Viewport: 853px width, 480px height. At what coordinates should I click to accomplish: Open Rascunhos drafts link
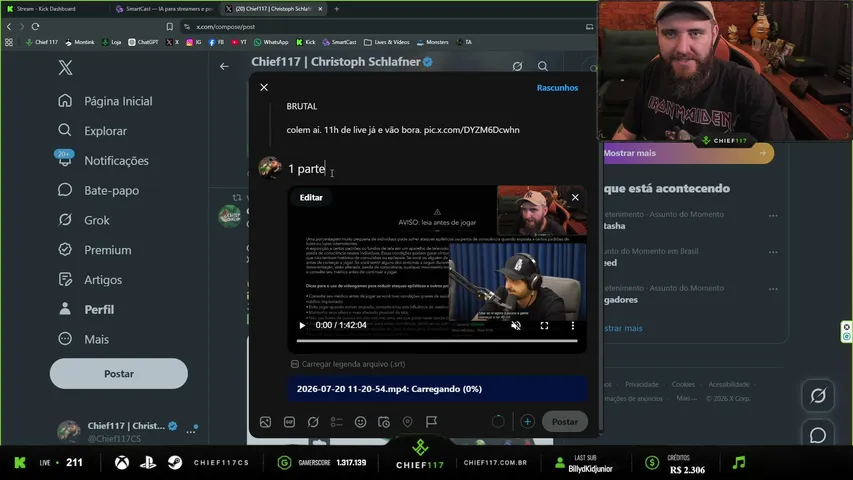557,88
